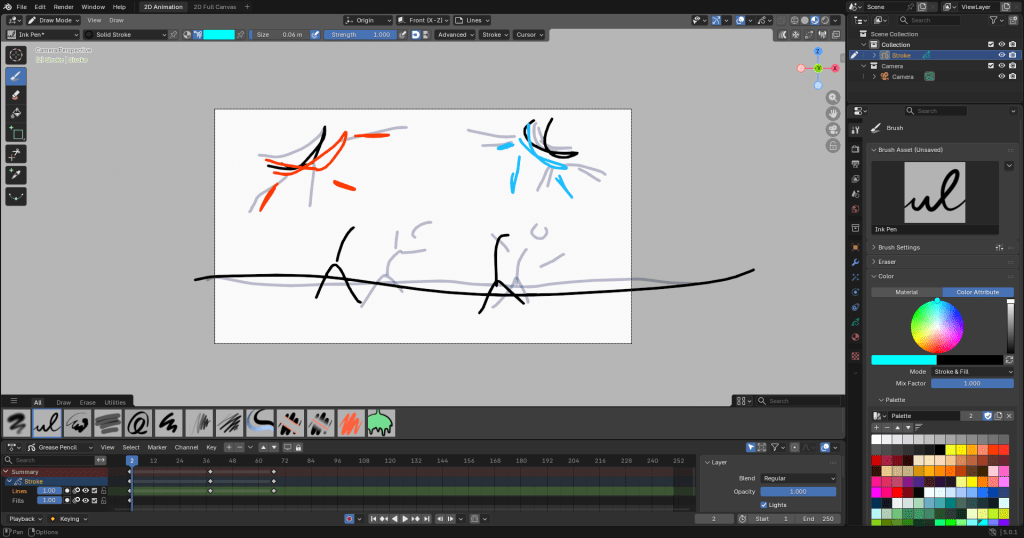Open the Blend mode dropdown set to Regular

[x=798, y=478]
